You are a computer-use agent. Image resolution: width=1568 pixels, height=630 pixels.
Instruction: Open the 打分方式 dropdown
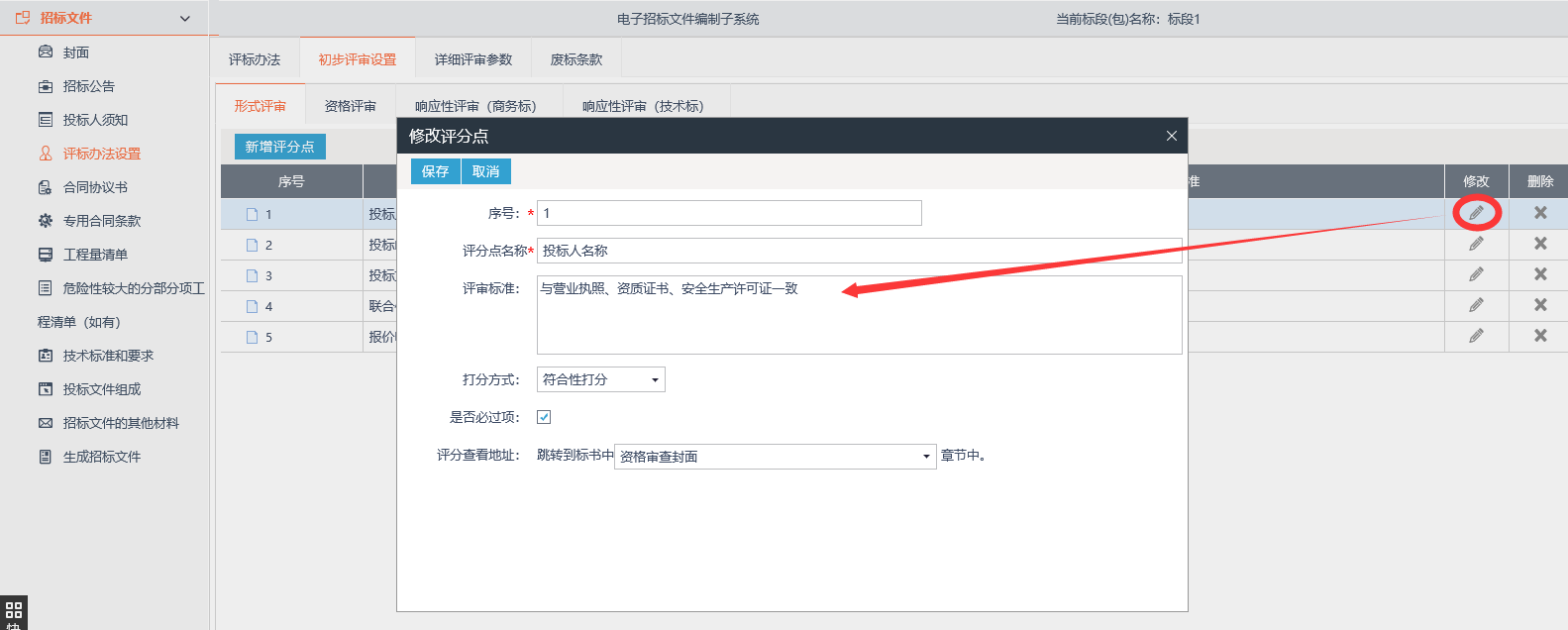(x=600, y=379)
